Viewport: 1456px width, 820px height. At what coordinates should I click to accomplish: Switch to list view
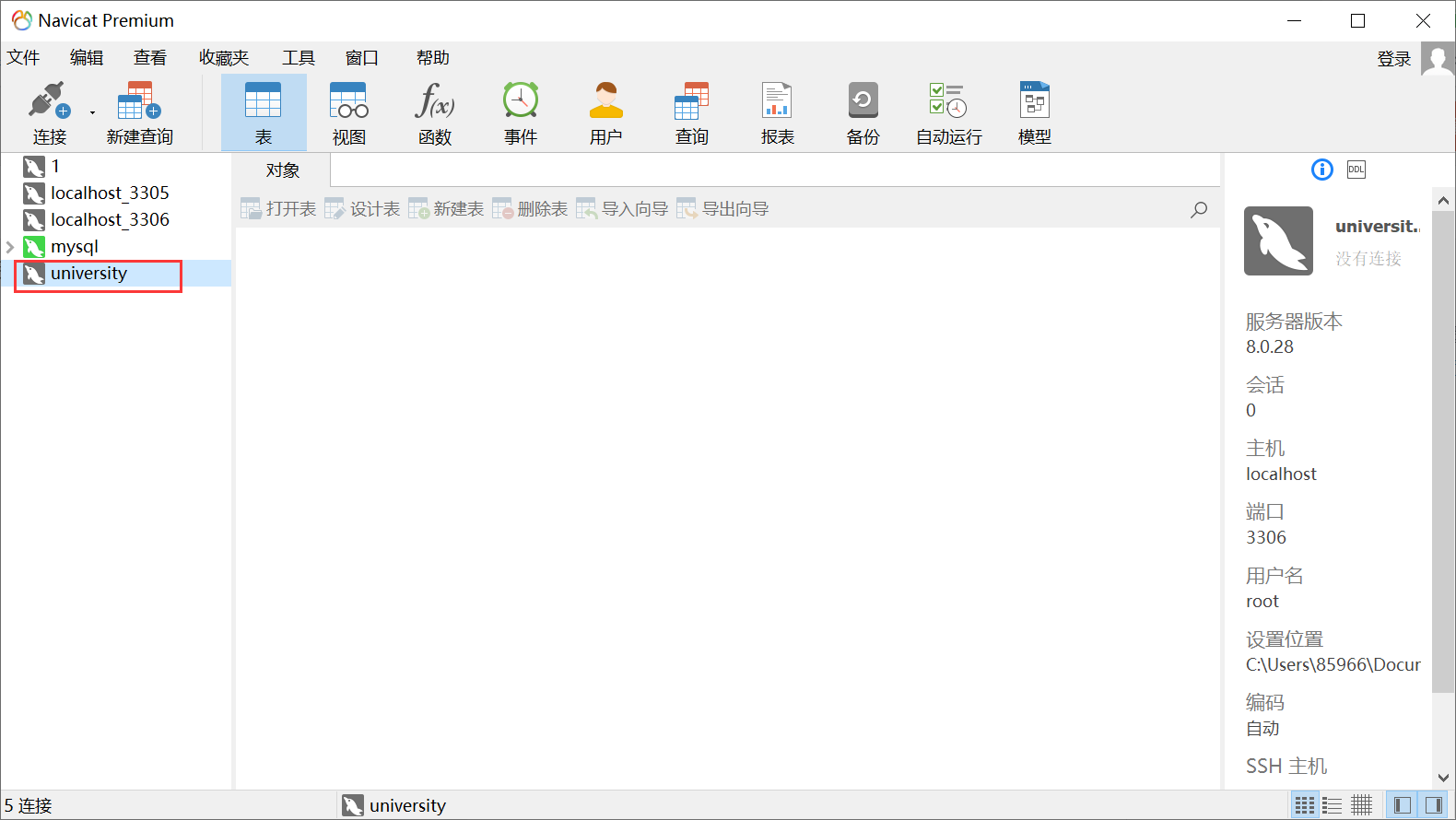(x=1333, y=805)
